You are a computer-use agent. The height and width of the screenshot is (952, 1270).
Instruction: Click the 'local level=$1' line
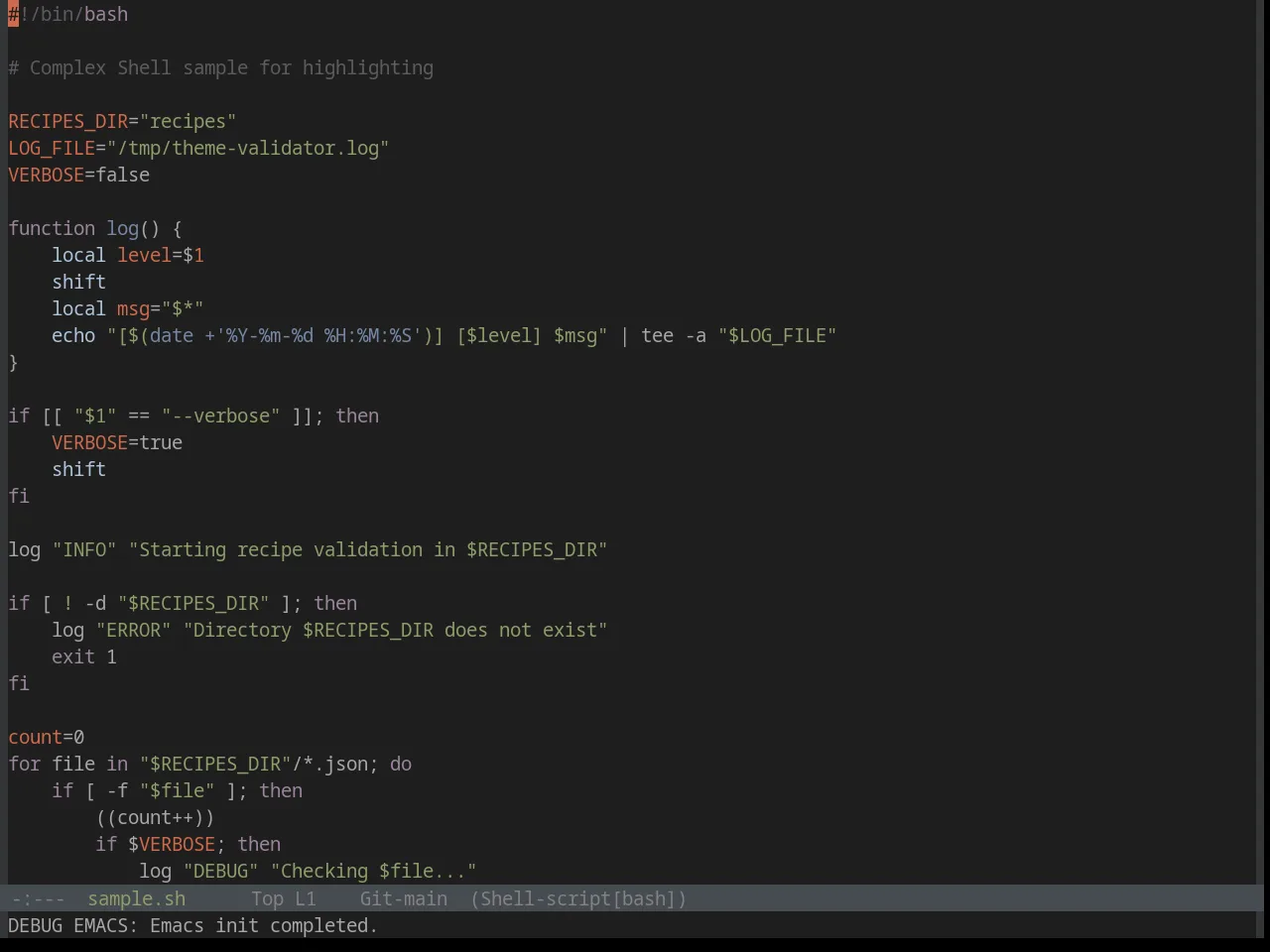click(128, 255)
